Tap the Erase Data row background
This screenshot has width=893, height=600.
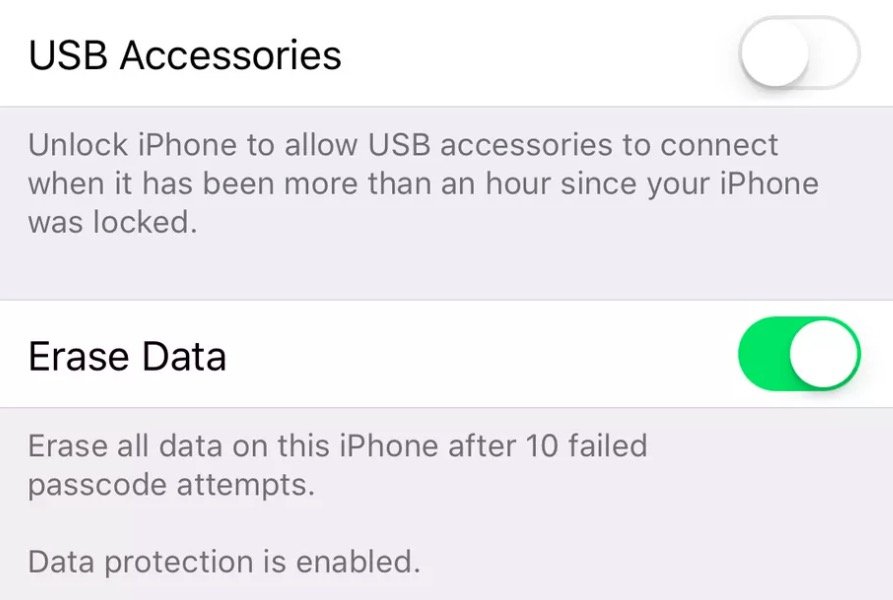[x=446, y=354]
